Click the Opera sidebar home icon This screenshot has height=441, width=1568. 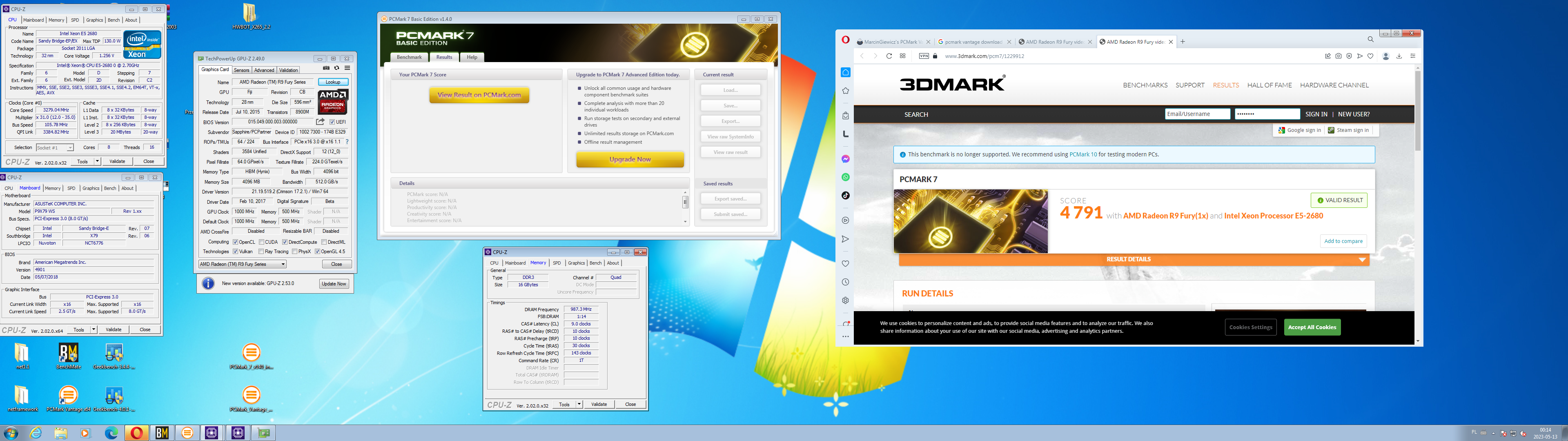point(846,73)
